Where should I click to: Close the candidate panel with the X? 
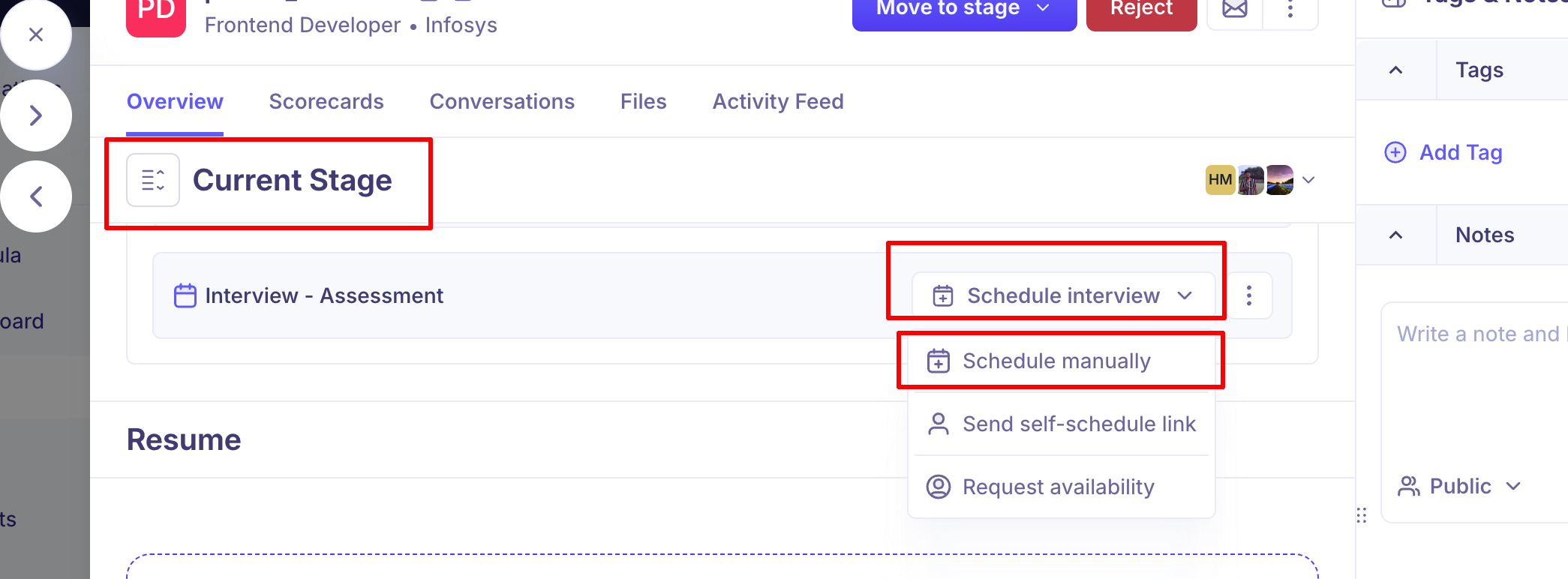coord(35,34)
